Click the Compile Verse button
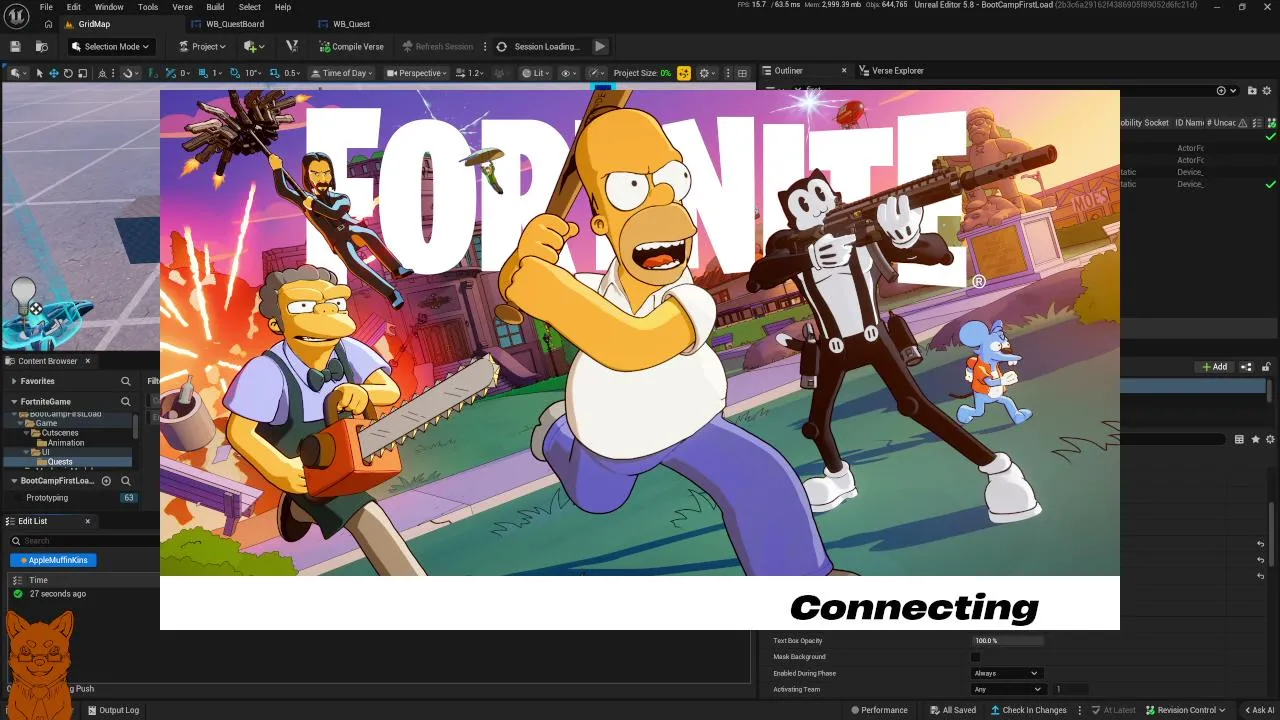The image size is (1280, 720). coord(351,46)
